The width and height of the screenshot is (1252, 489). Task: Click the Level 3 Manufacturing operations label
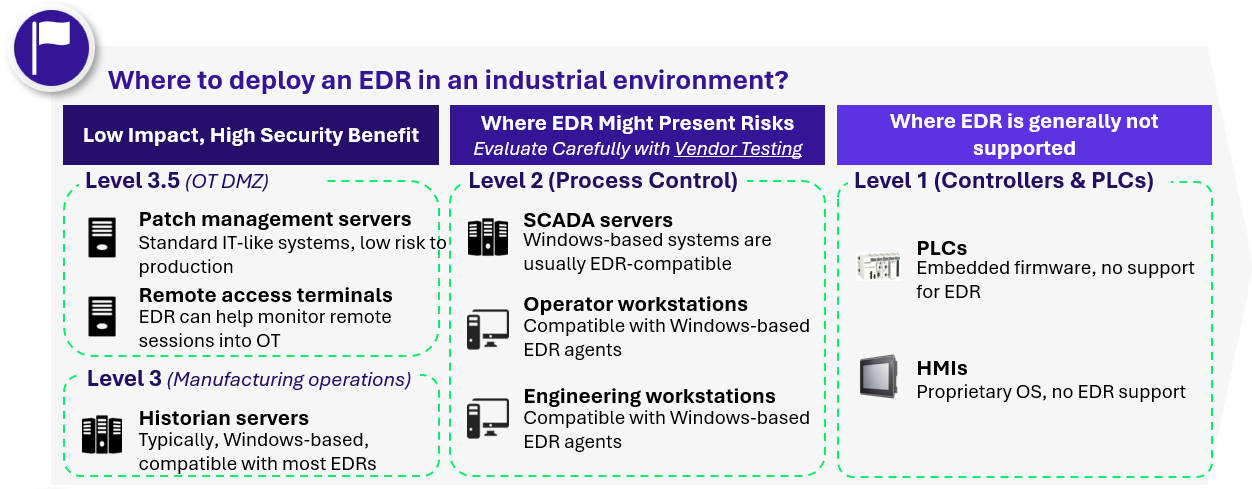[248, 379]
